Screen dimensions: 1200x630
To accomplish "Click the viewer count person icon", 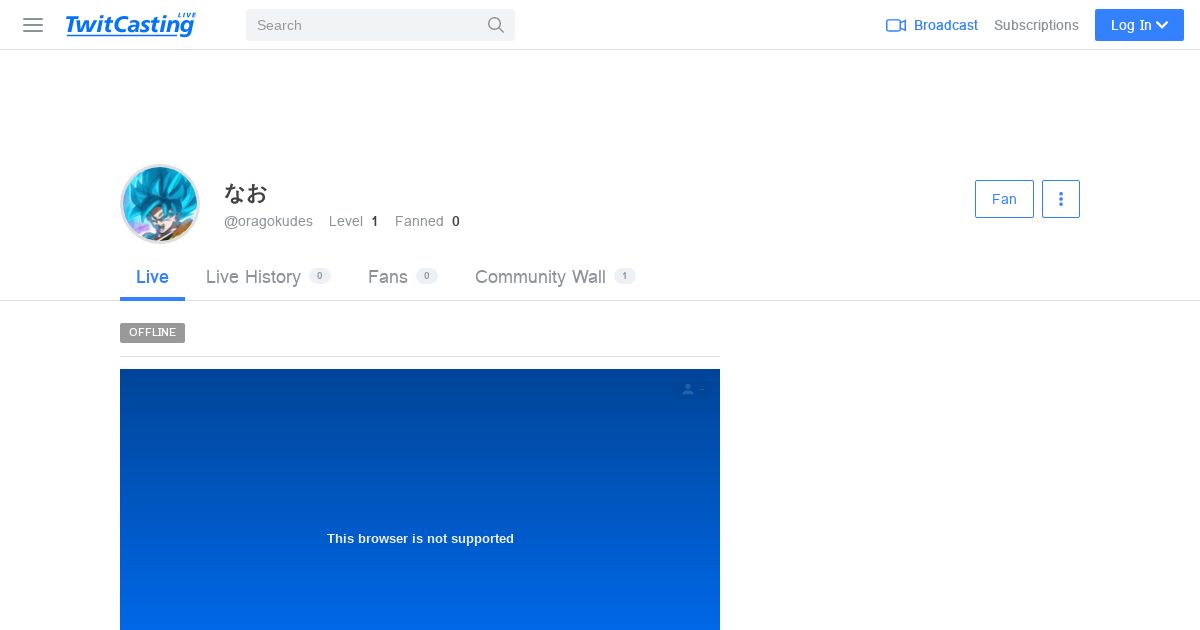I will tap(688, 389).
